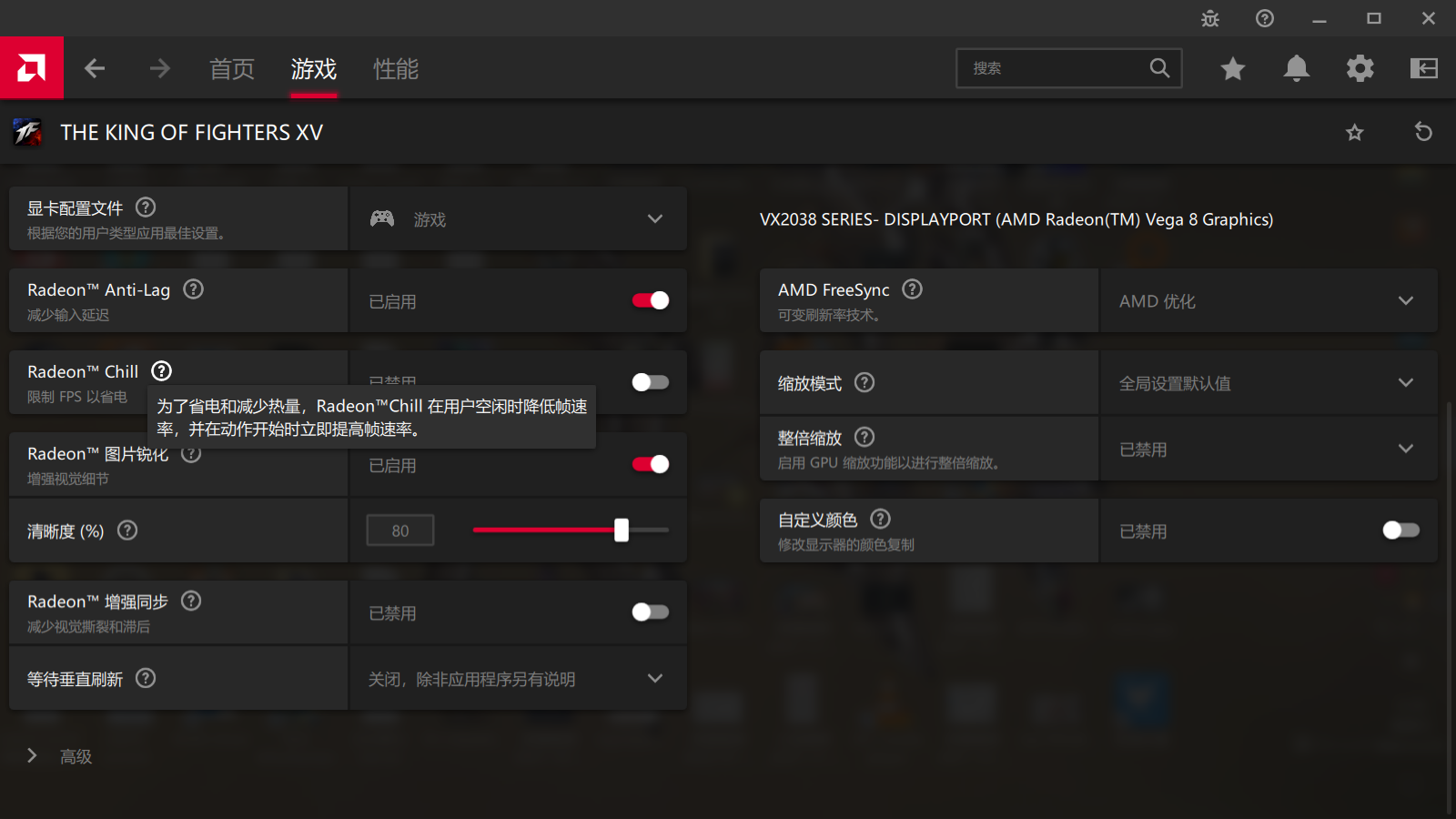This screenshot has width=1456, height=819.
Task: Go back with the left arrow
Action: click(95, 68)
